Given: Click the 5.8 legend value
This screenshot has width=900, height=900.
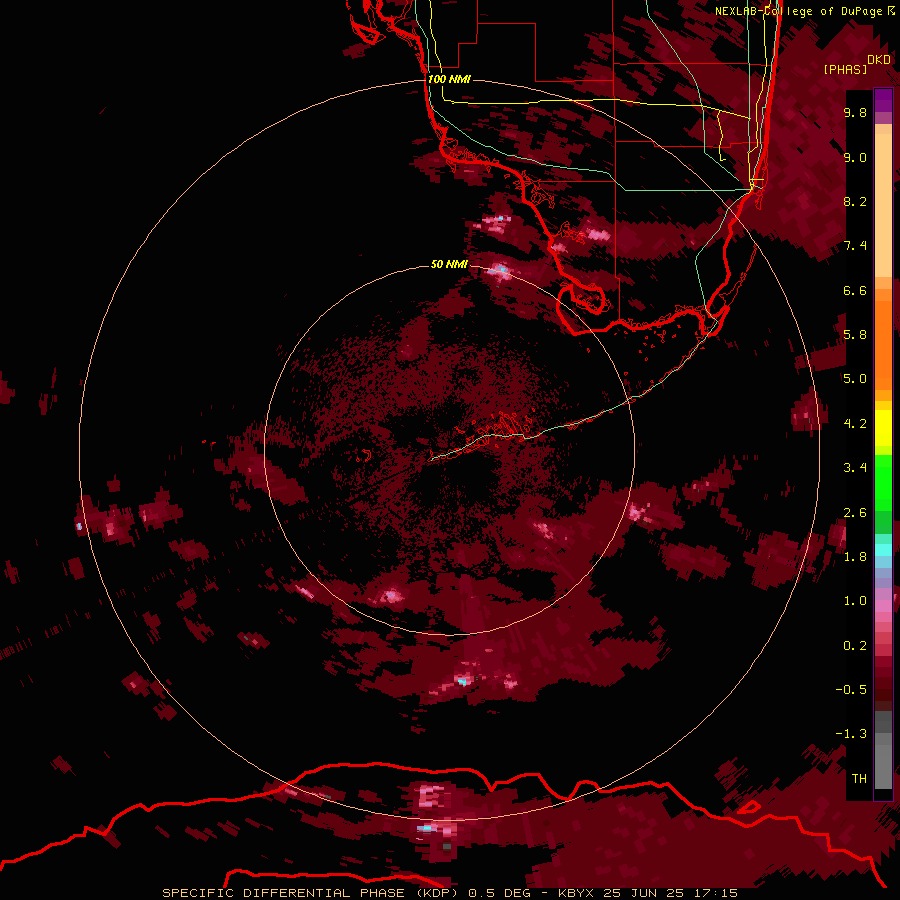Looking at the screenshot, I should (855, 335).
